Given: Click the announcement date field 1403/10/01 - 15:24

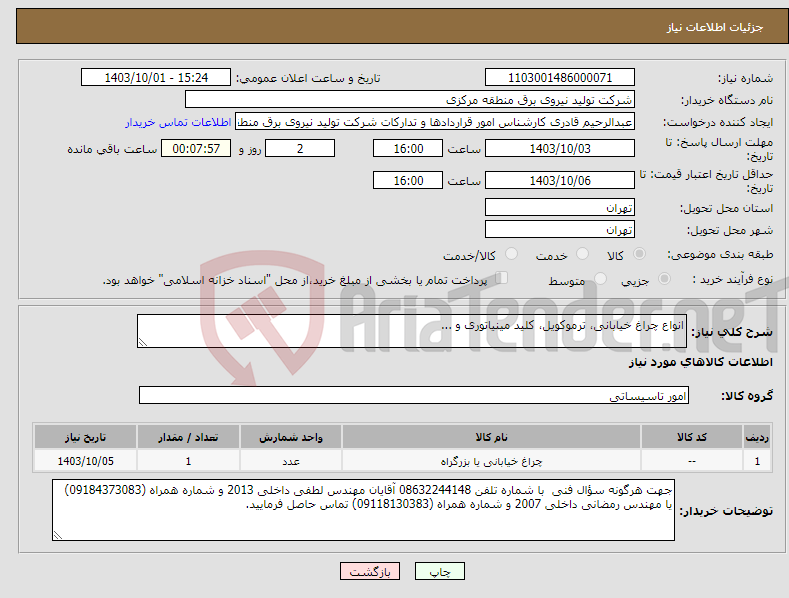Looking at the screenshot, I should pos(156,78).
